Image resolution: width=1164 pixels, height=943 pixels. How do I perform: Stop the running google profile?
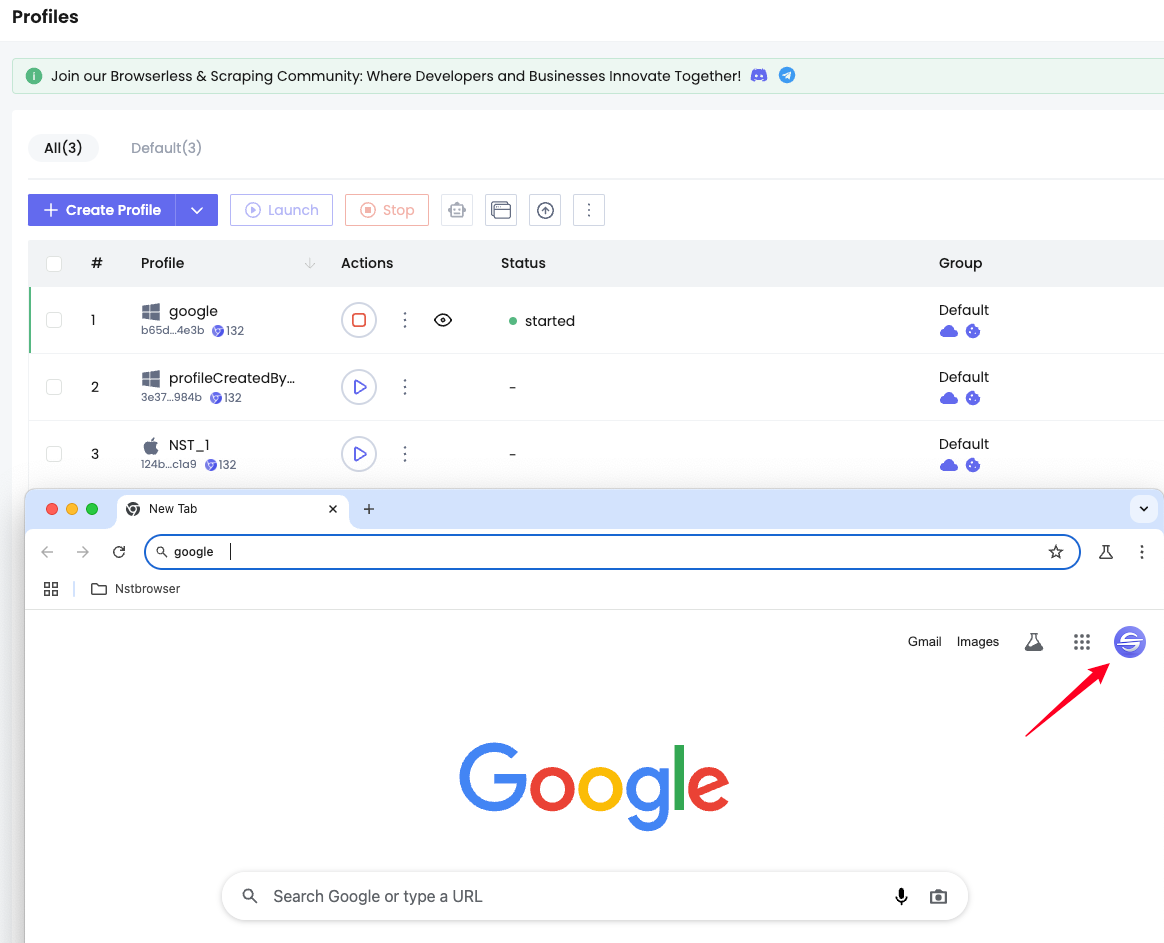click(359, 320)
